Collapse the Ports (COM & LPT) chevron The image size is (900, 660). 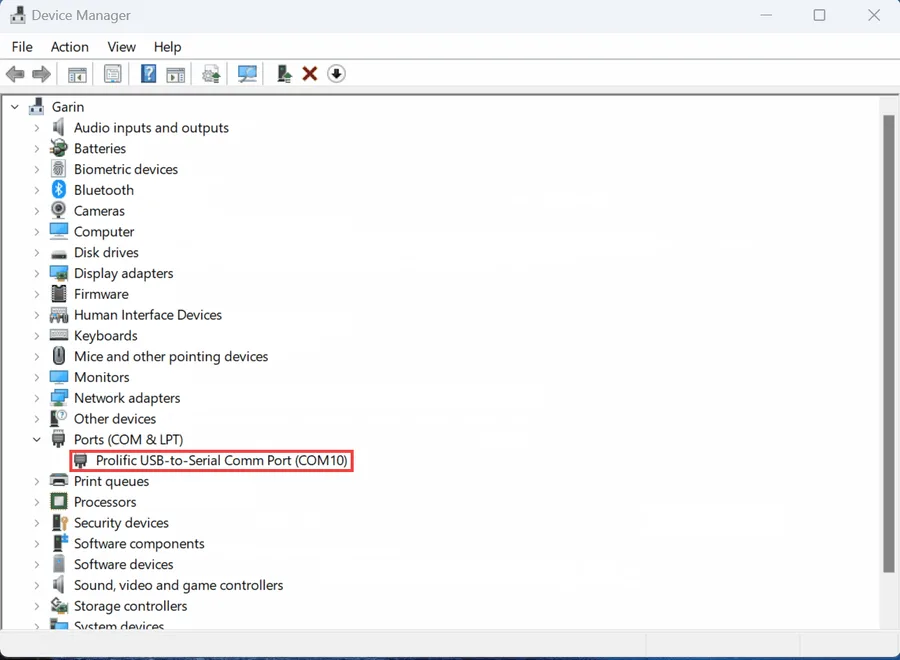pyautogui.click(x=37, y=440)
